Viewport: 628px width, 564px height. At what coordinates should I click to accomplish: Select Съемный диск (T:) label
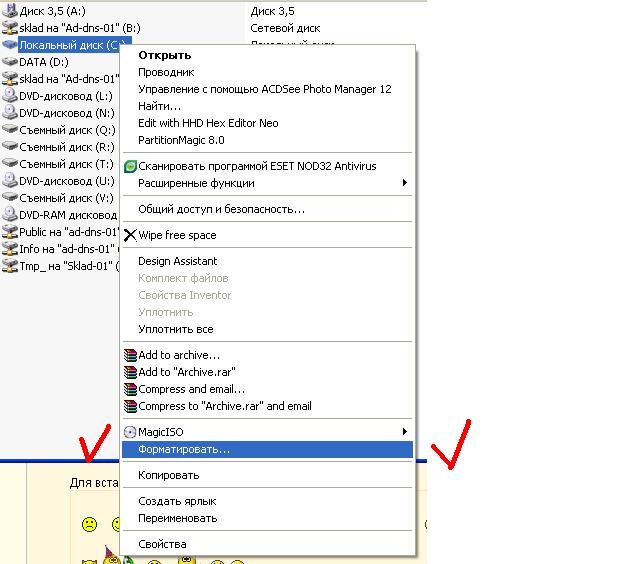click(66, 164)
